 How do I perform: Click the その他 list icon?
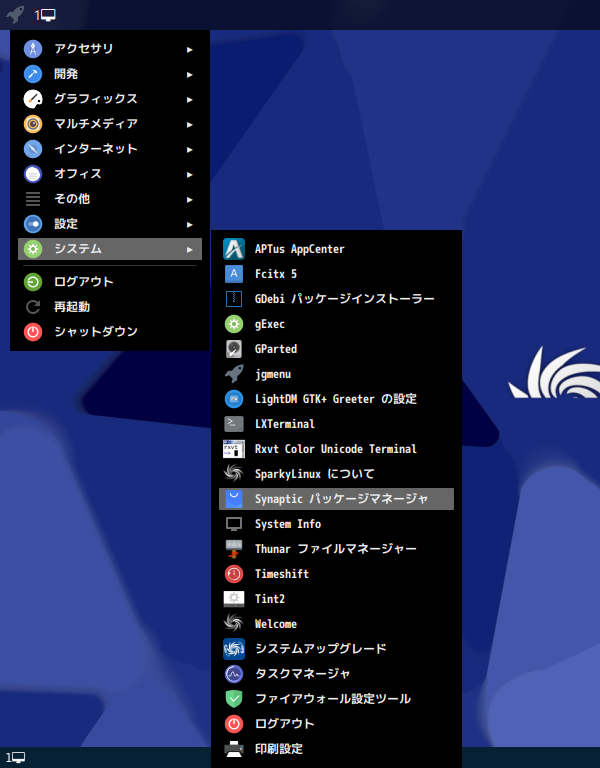33,198
